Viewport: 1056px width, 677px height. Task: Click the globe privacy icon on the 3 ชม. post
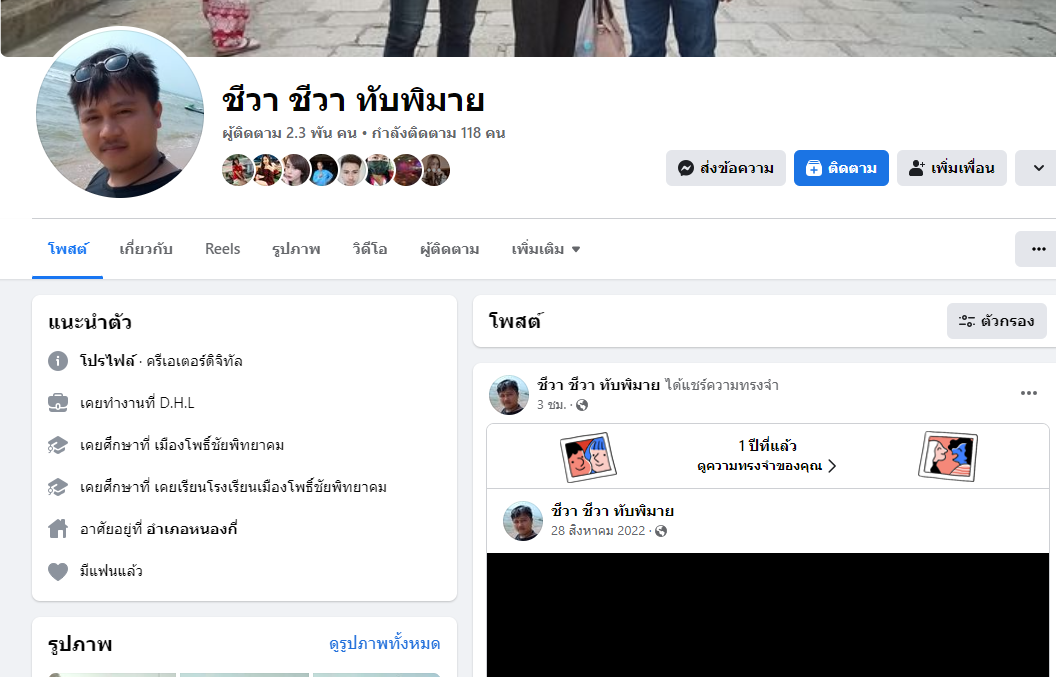point(582,405)
